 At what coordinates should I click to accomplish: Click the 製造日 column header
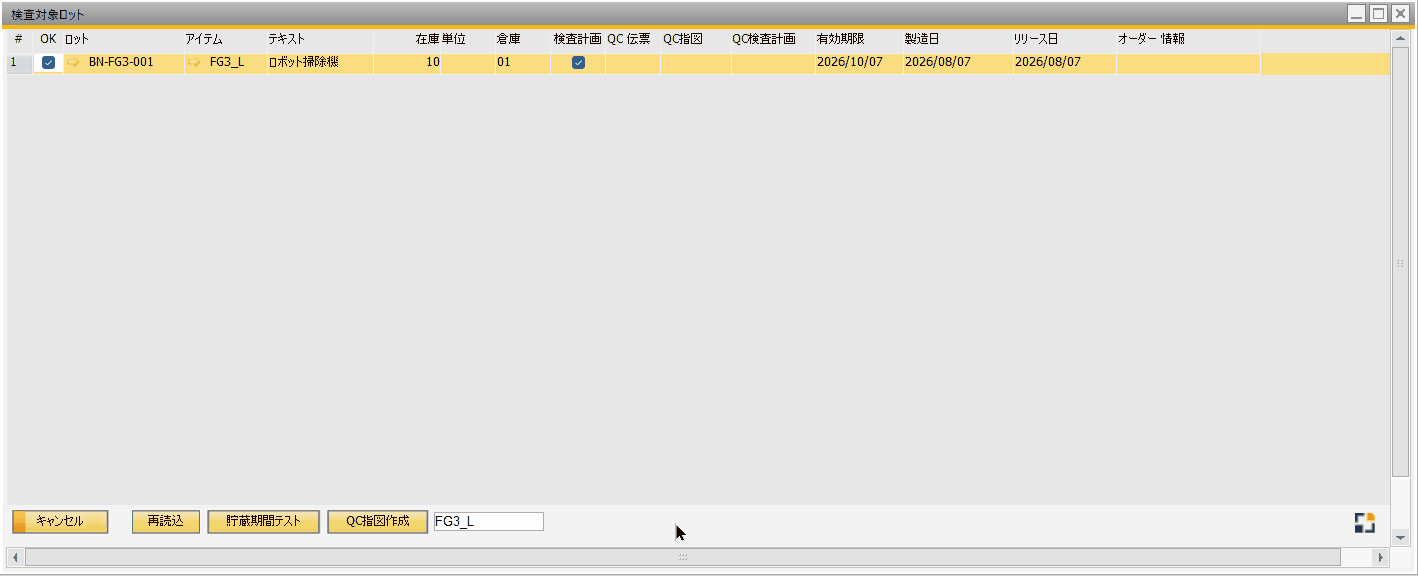[x=957, y=39]
